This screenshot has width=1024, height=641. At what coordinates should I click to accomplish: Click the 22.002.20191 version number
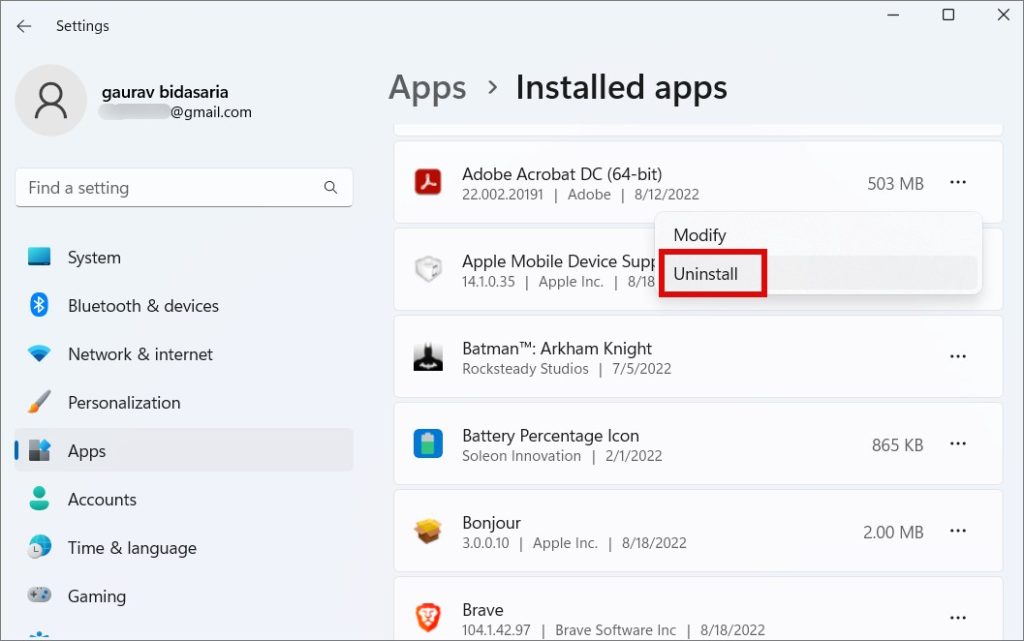click(x=502, y=195)
